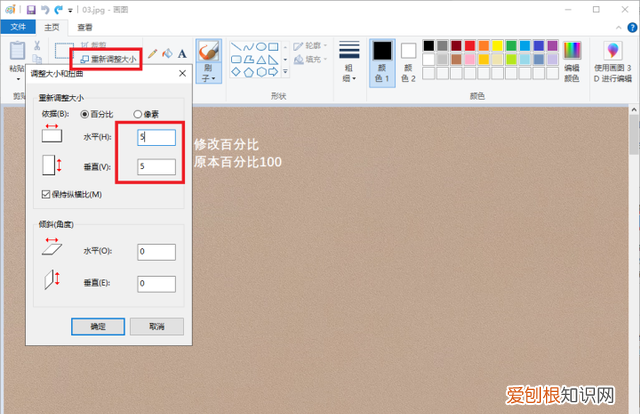Open the 轮廓 outline dropdown
The image size is (640, 414).
(x=310, y=46)
